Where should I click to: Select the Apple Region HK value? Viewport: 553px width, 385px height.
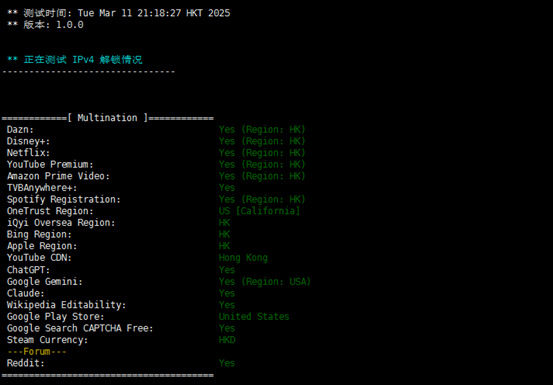[x=224, y=246]
